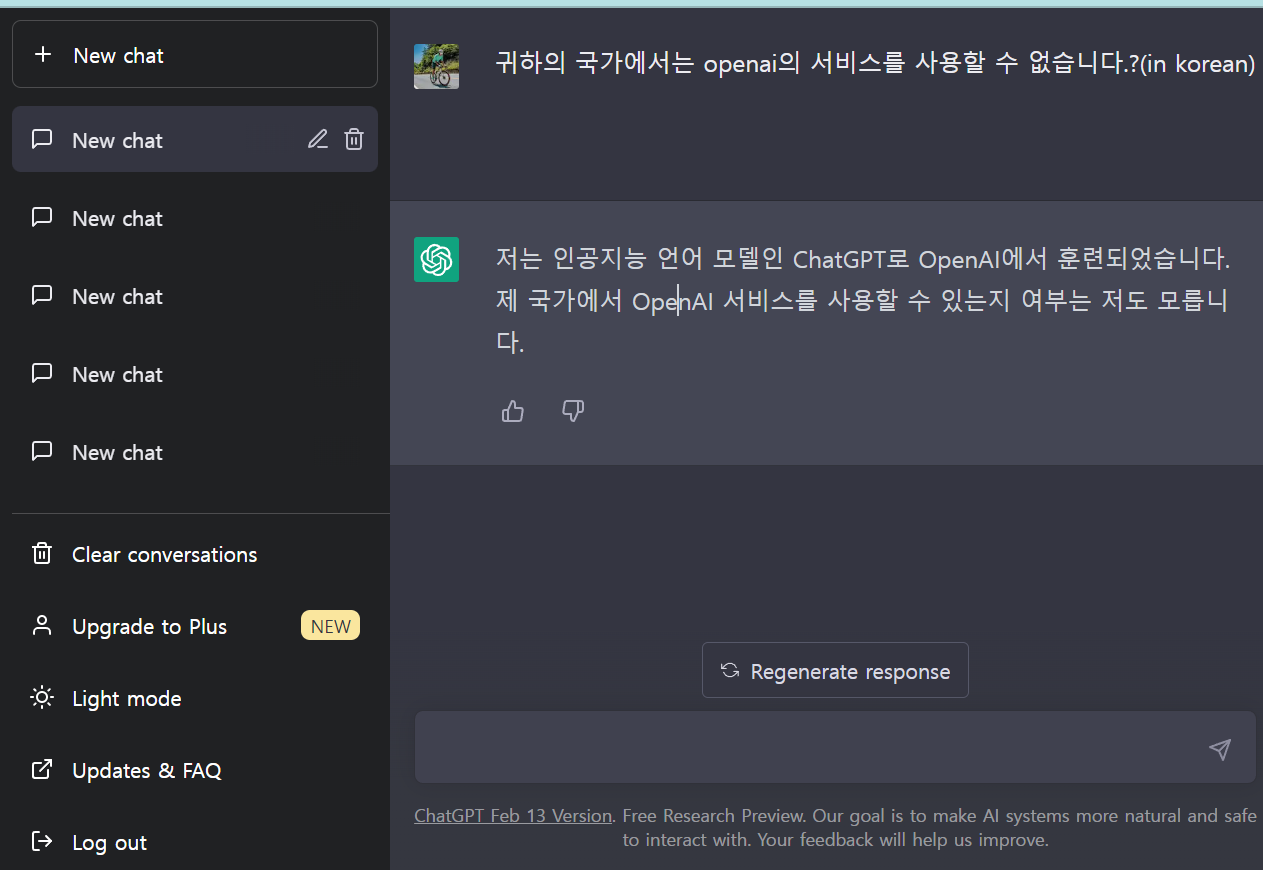Screen dimensions: 1263x870
Task: Open the highlighted New chat conversation
Action: coord(195,139)
